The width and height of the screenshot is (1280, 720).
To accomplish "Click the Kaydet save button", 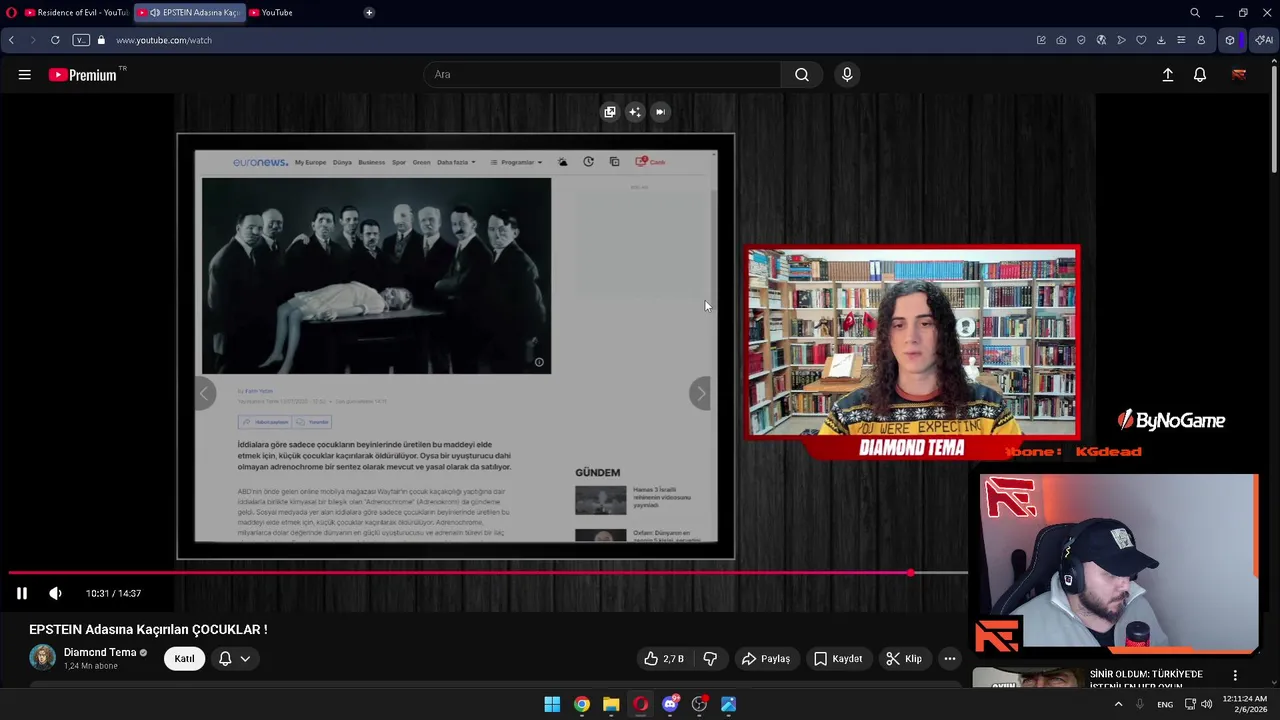I will (838, 659).
